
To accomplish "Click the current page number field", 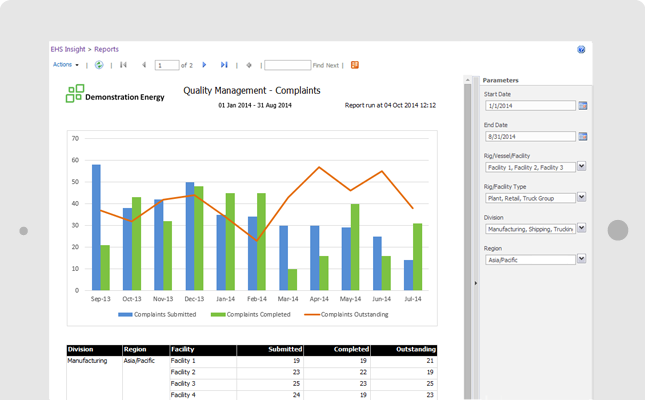I will pyautogui.click(x=167, y=65).
